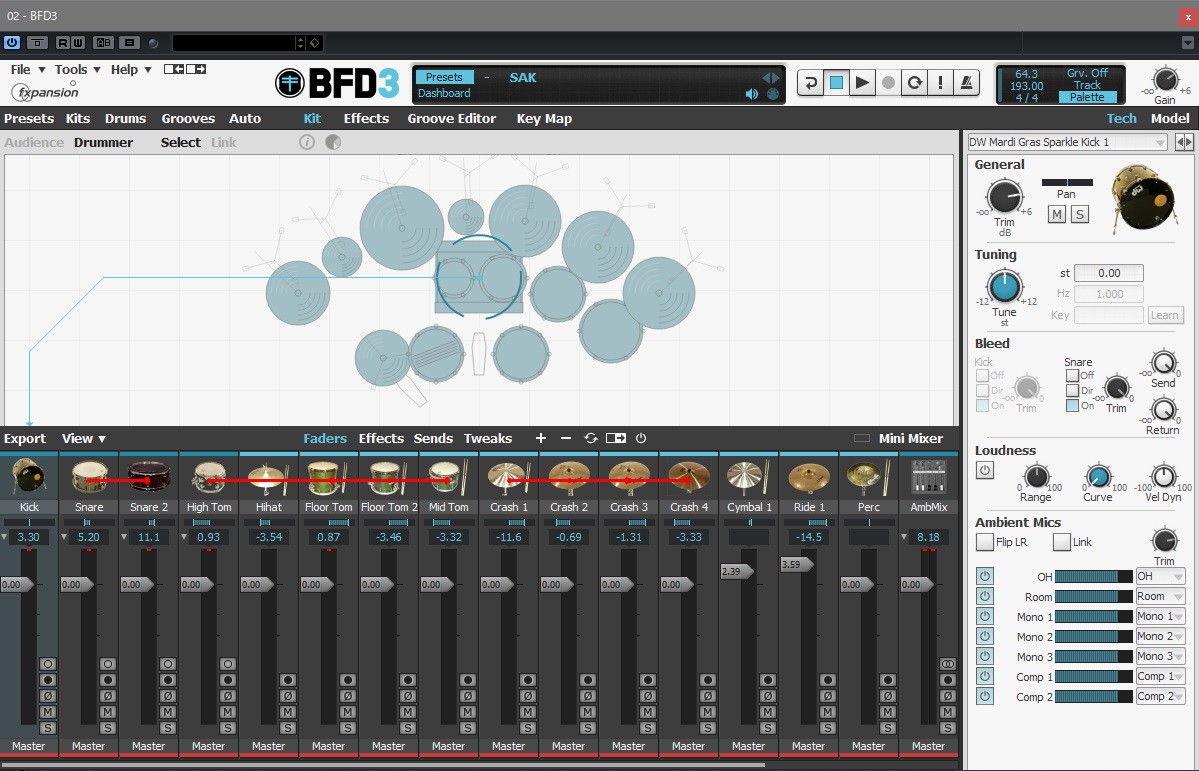Expand the AmbMix channel triangle beside 8.18
The height and width of the screenshot is (771, 1199).
click(x=904, y=537)
